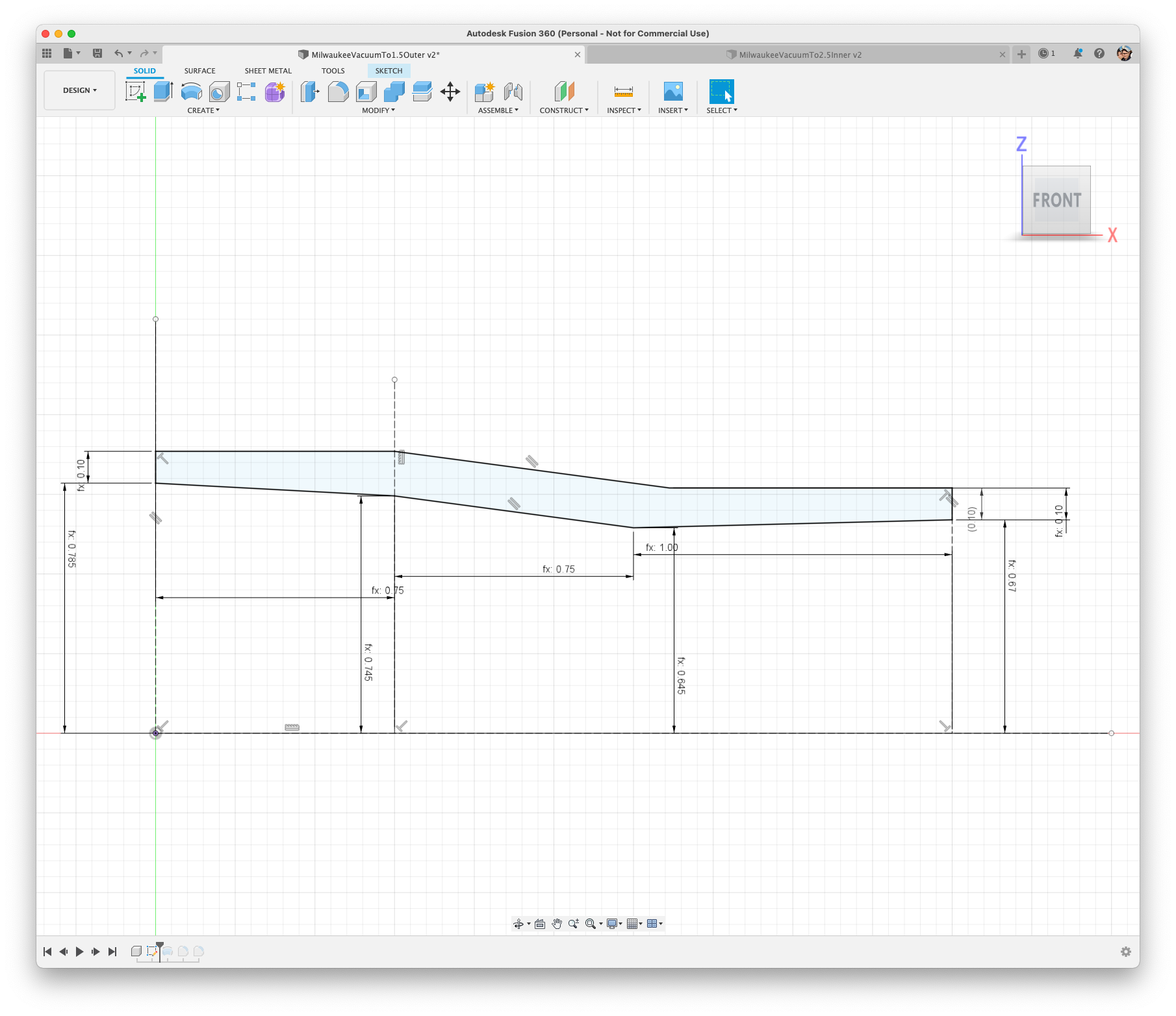Viewport: 1176px width, 1016px height.
Task: Open the job status clock indicator
Action: [x=1047, y=53]
